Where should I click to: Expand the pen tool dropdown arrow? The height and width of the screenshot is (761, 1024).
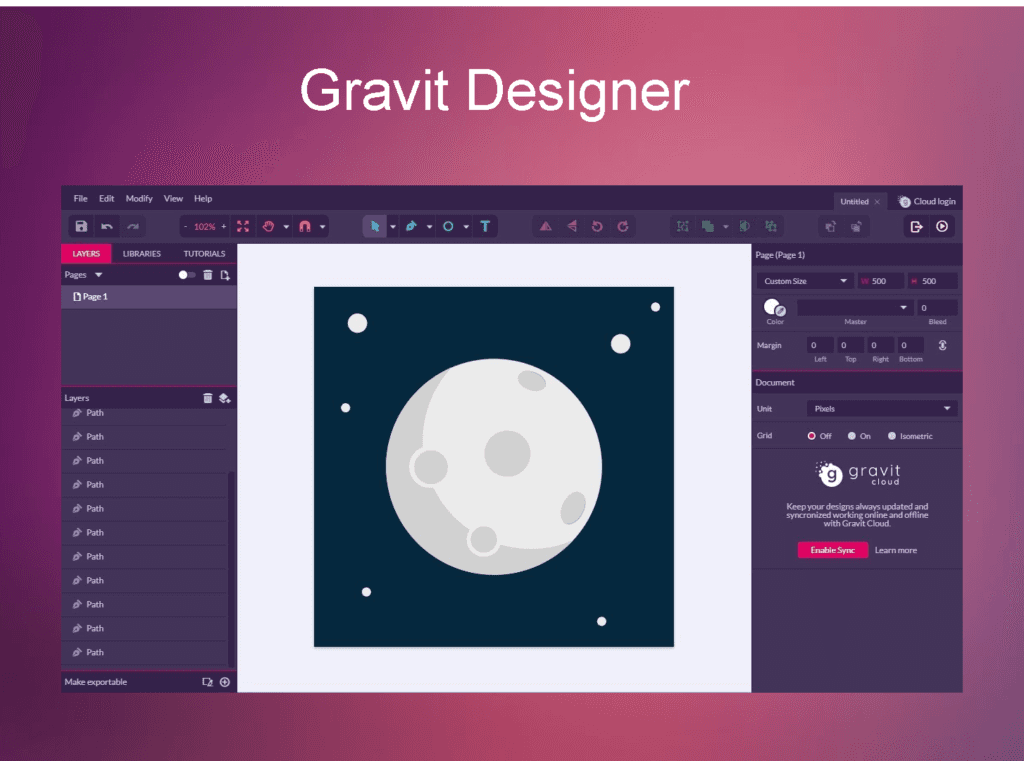(429, 227)
